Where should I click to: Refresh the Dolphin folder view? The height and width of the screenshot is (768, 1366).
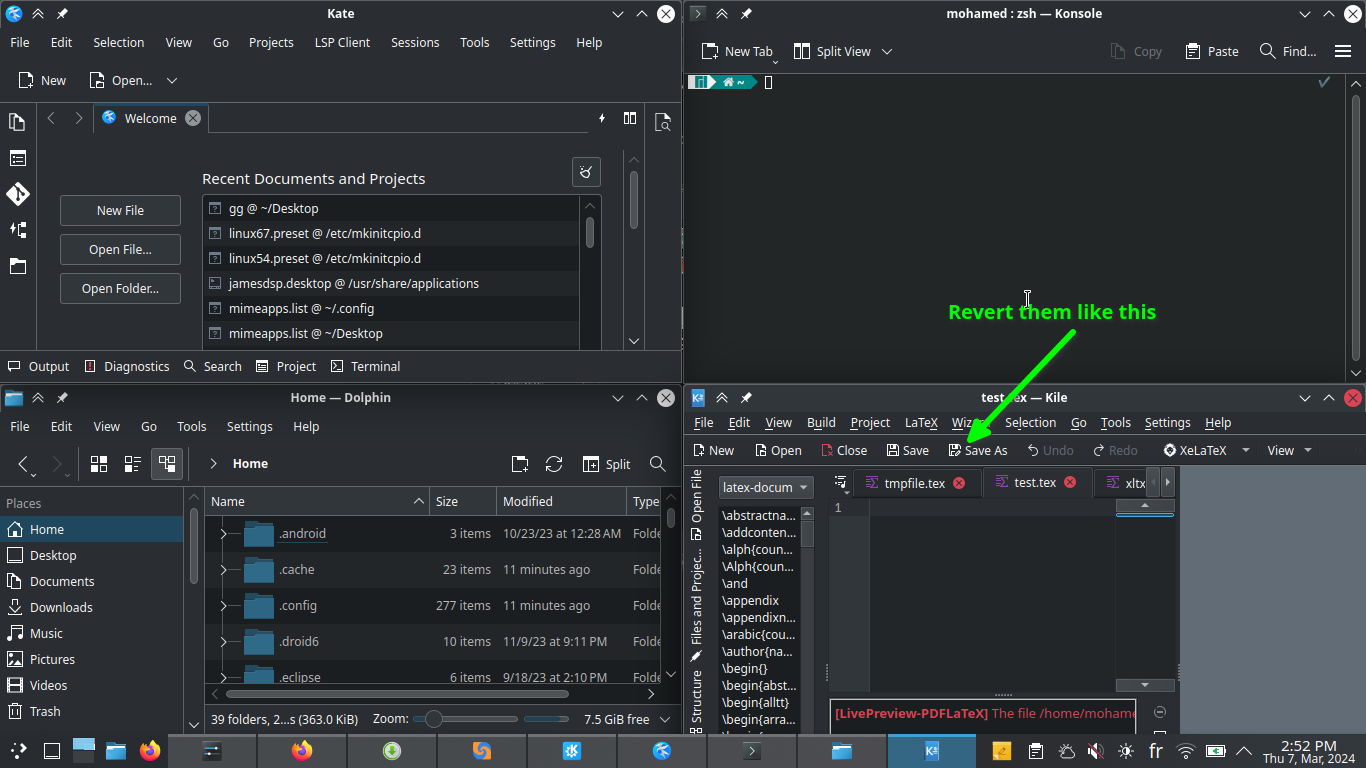pyautogui.click(x=554, y=464)
